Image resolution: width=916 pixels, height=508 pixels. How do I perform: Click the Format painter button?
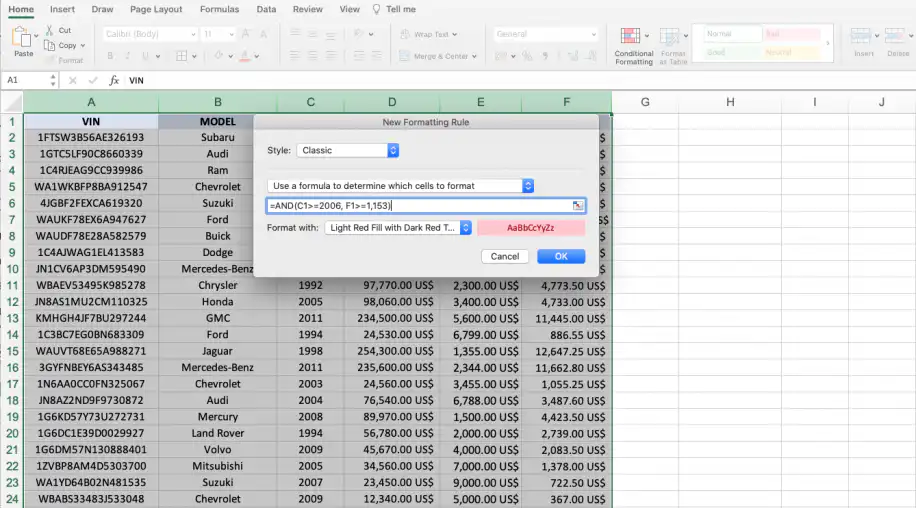(x=64, y=60)
